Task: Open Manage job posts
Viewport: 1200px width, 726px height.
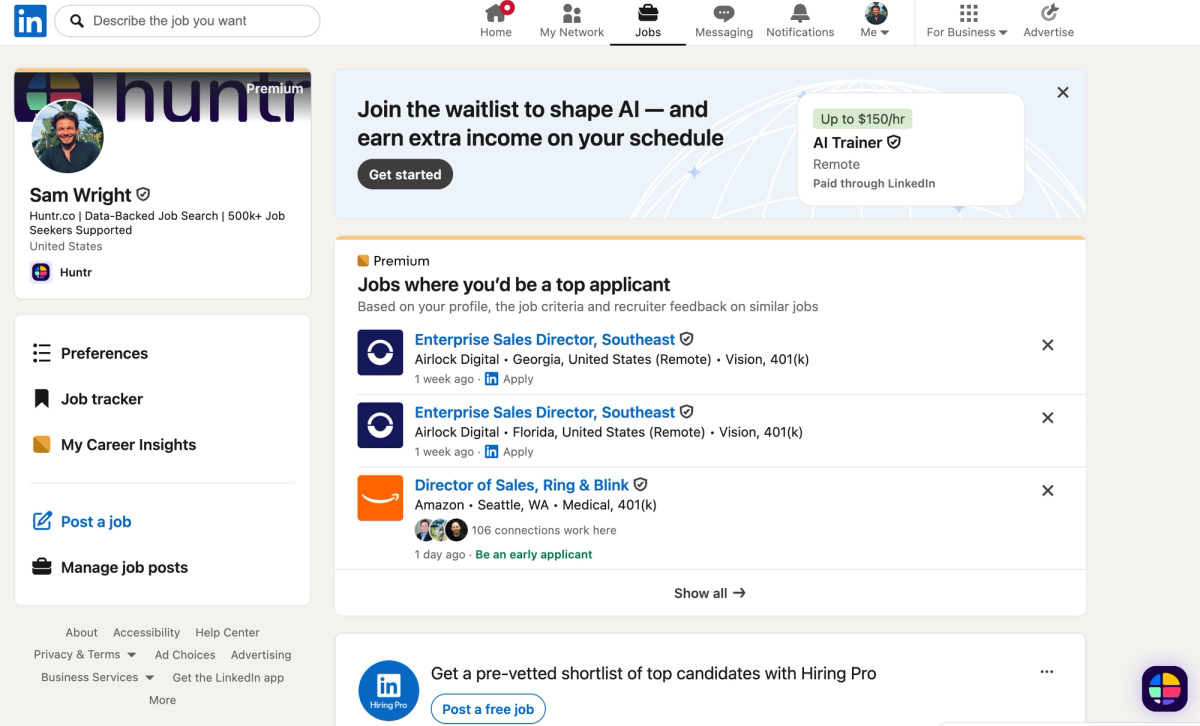Action: tap(124, 567)
